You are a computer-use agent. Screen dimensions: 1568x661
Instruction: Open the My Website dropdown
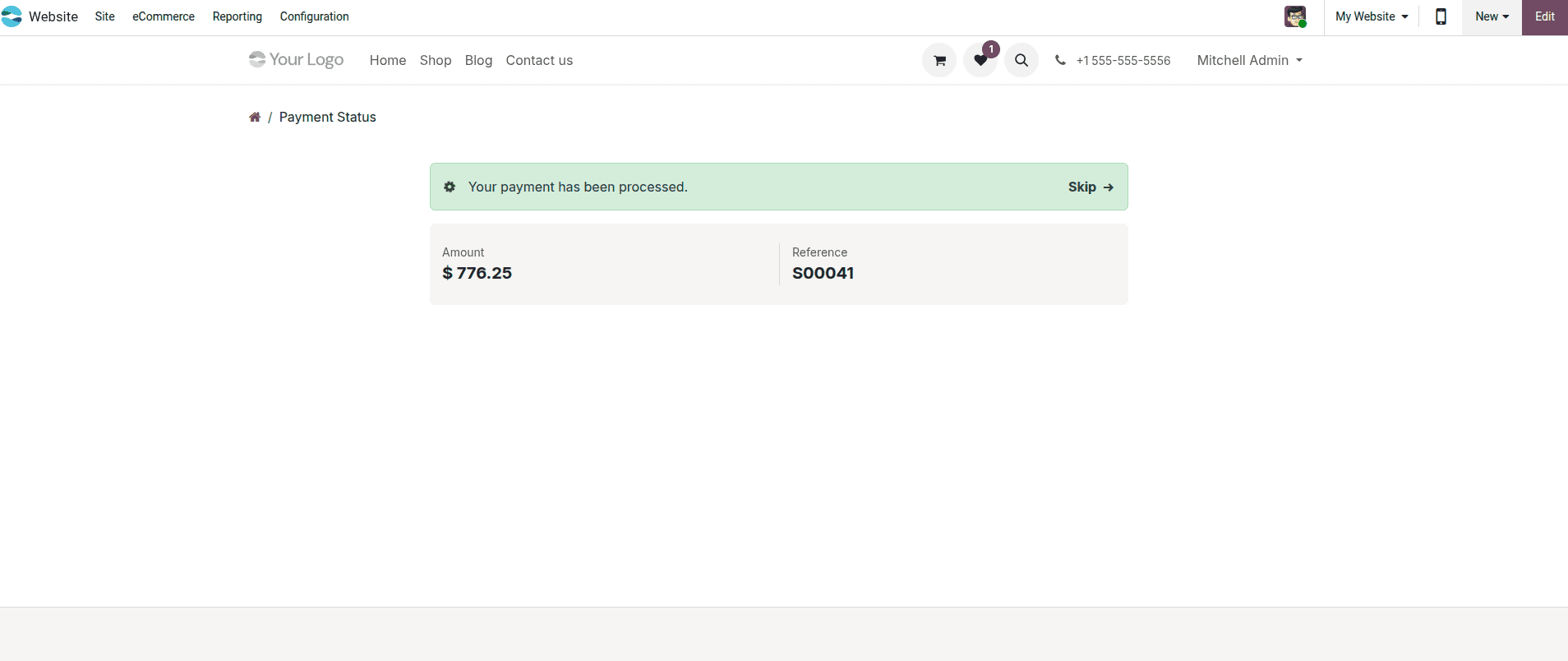click(1369, 16)
